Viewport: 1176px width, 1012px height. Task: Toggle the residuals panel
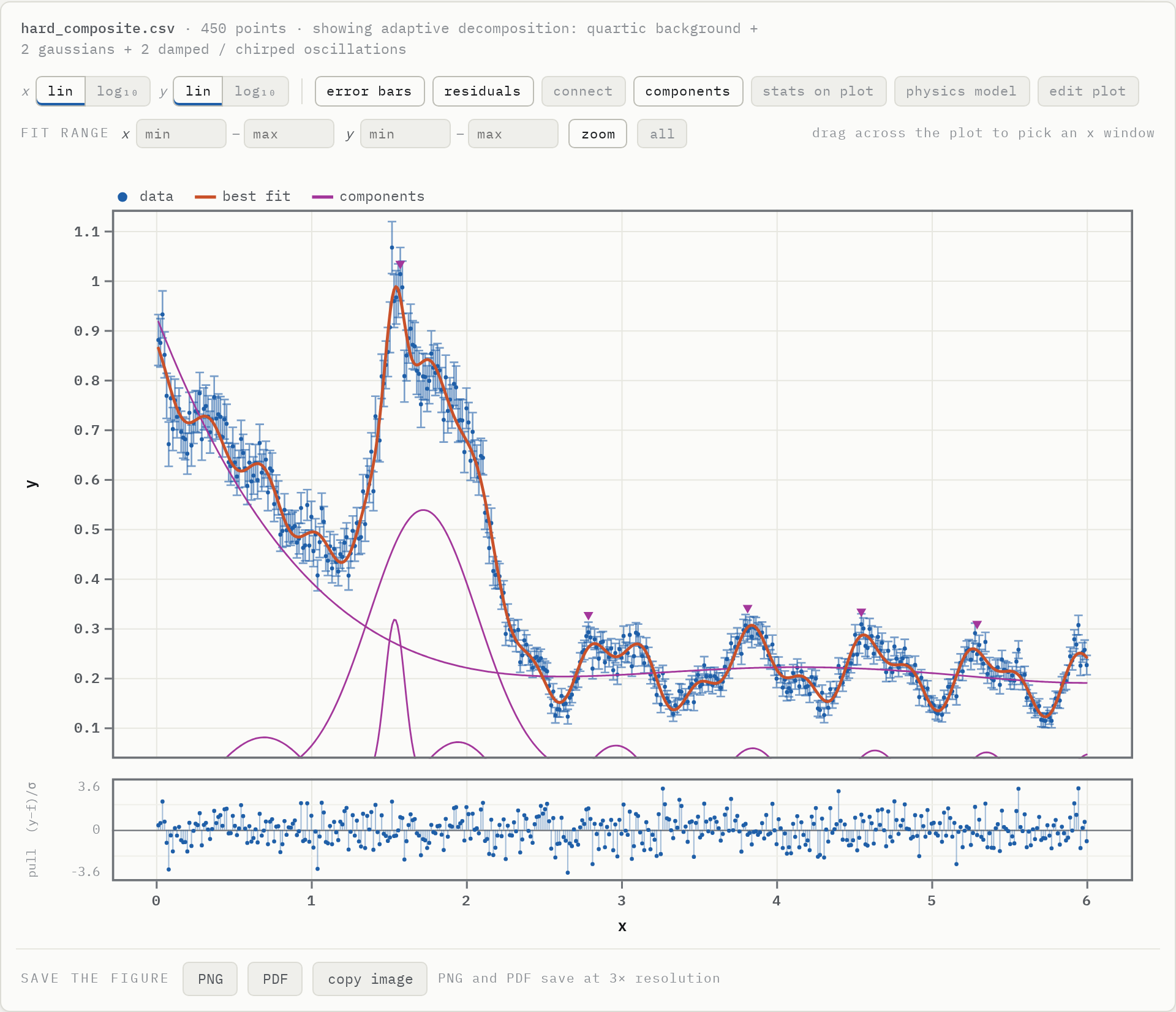click(x=483, y=91)
